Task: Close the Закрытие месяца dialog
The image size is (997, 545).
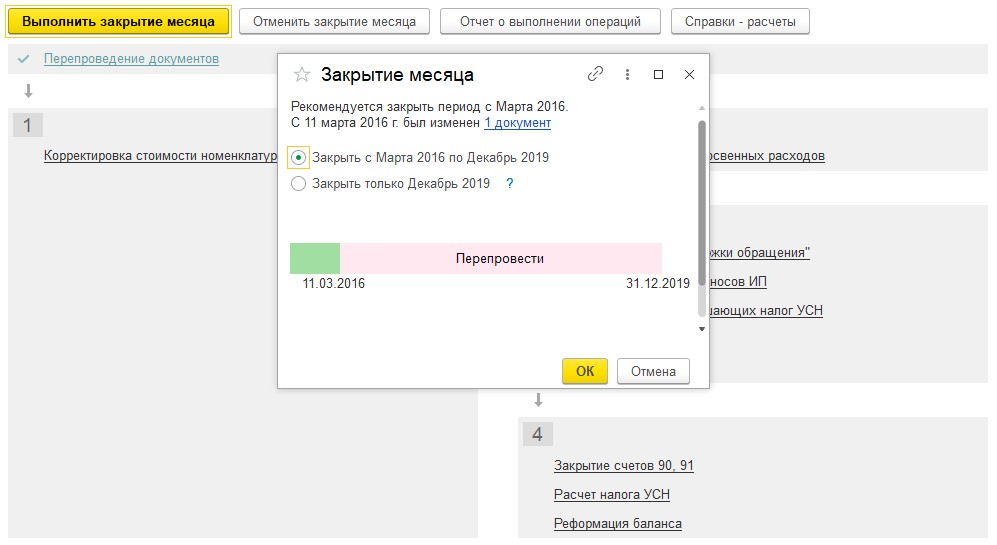Action: pos(689,74)
